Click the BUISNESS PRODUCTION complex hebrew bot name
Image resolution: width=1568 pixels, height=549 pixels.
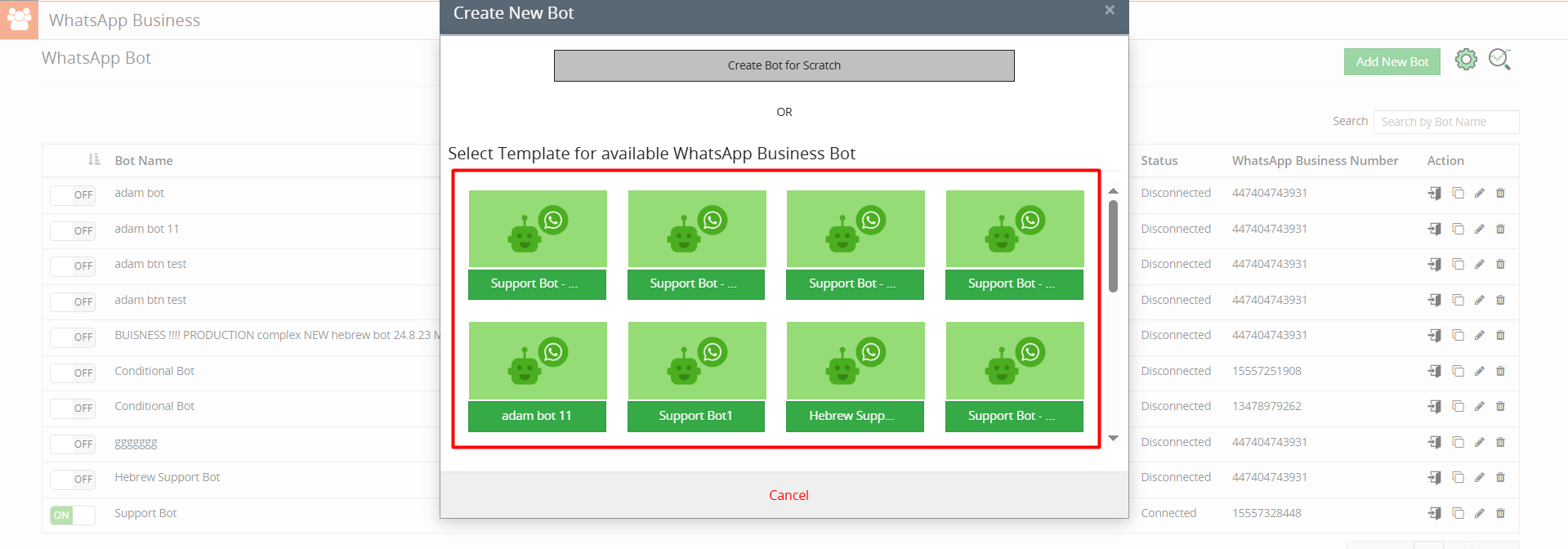click(277, 335)
